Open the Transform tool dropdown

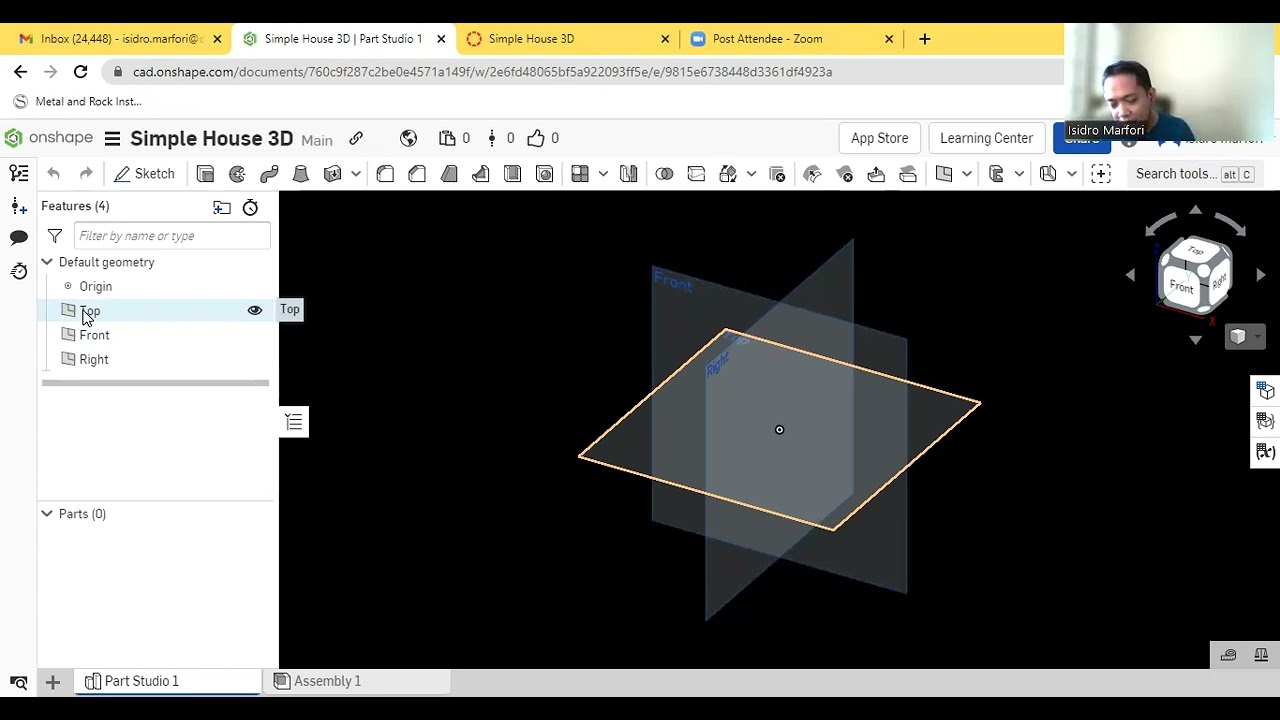751,174
